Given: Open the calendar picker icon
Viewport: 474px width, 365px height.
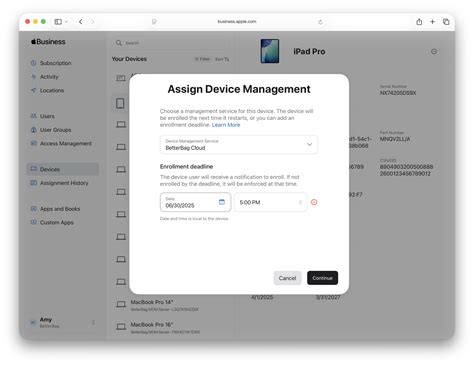Looking at the screenshot, I should (222, 202).
